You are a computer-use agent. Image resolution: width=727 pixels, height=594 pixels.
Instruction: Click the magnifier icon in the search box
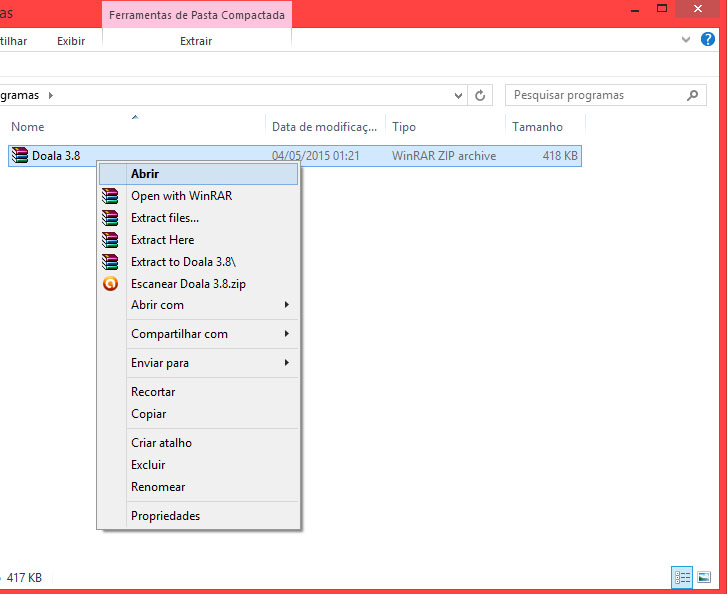(692, 96)
